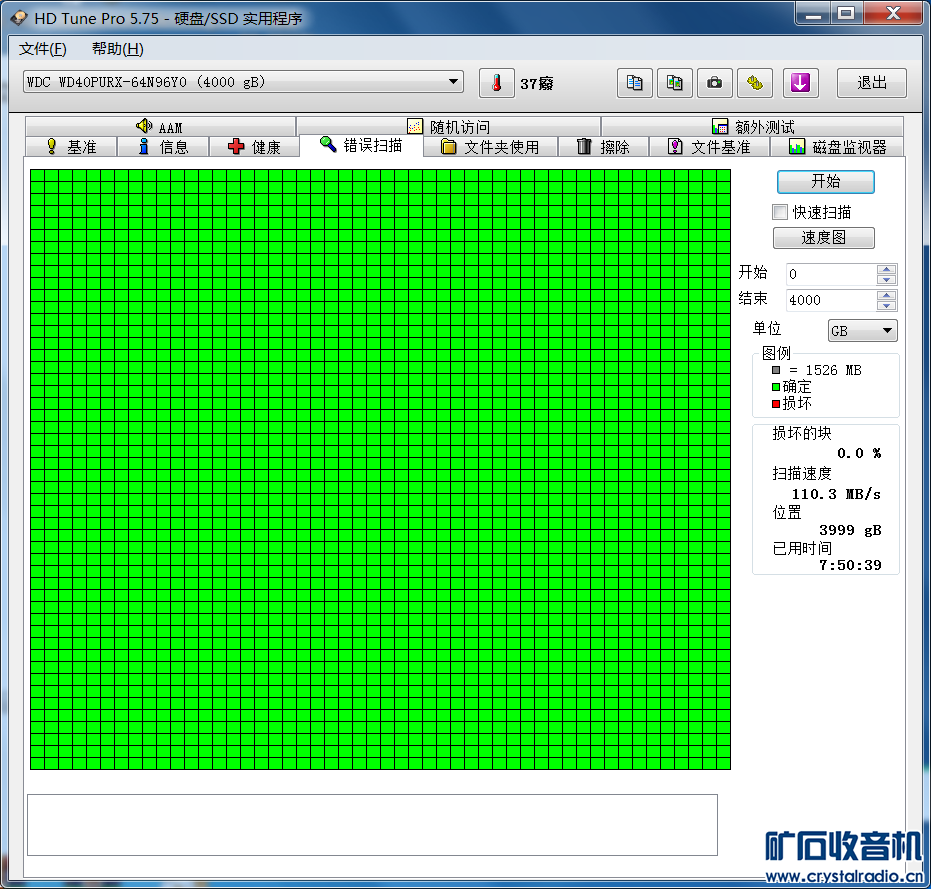Click the red 损坏 legend swatch
931x889 pixels.
775,404
